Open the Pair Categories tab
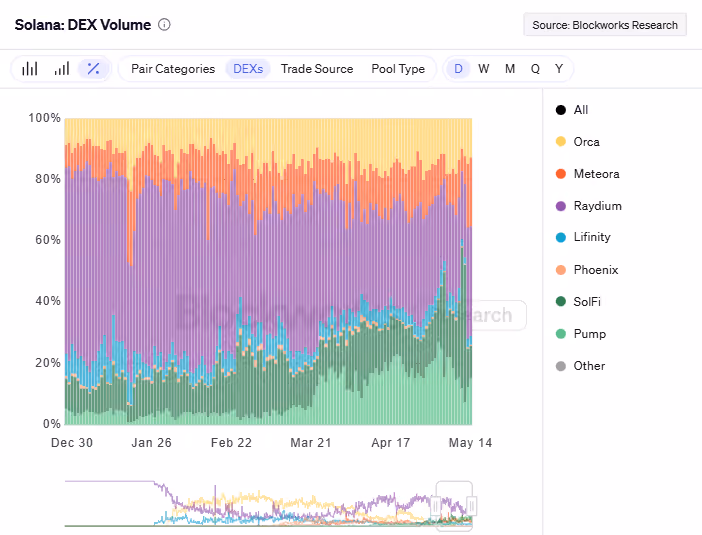 [173, 69]
